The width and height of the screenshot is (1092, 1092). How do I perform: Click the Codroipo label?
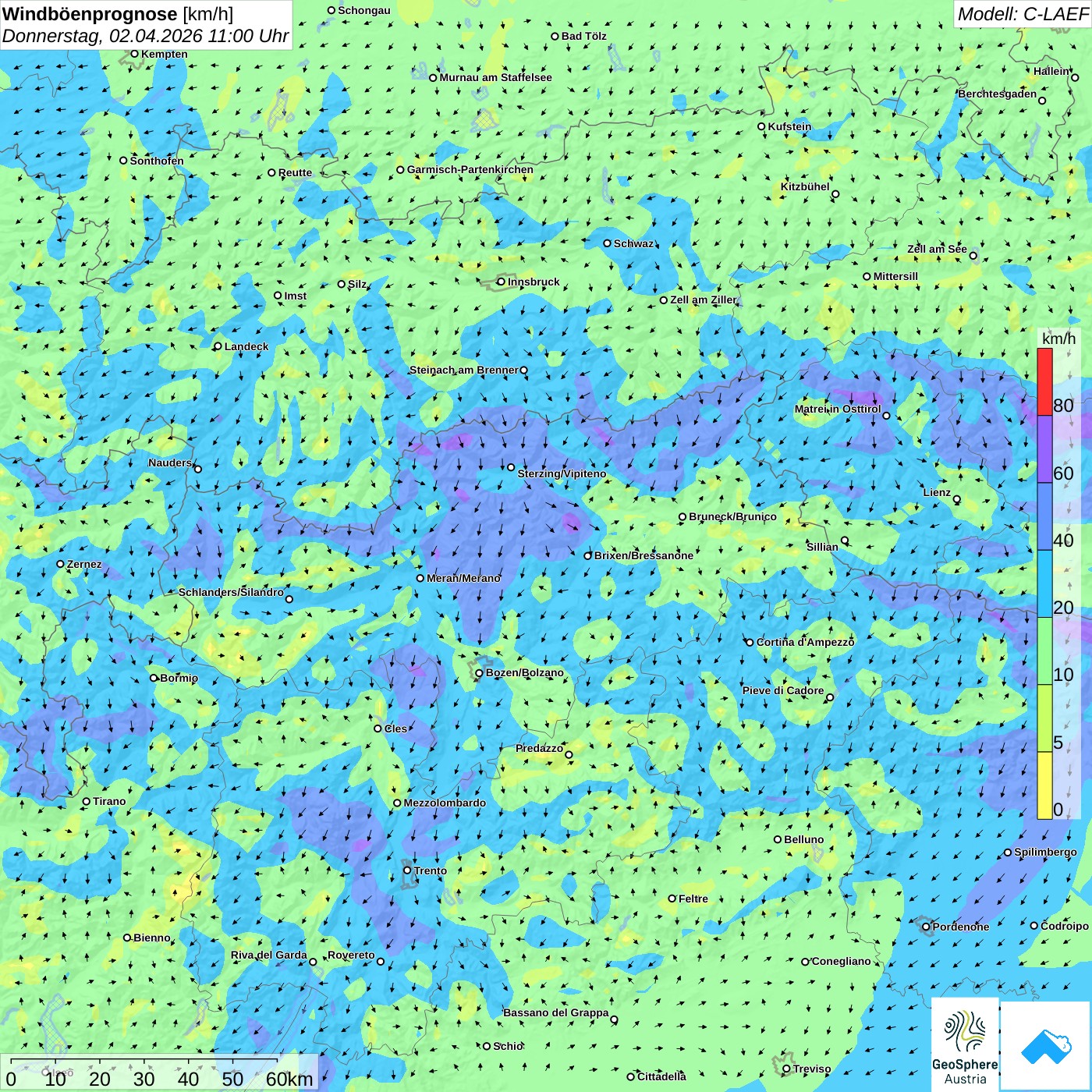pyautogui.click(x=1065, y=926)
